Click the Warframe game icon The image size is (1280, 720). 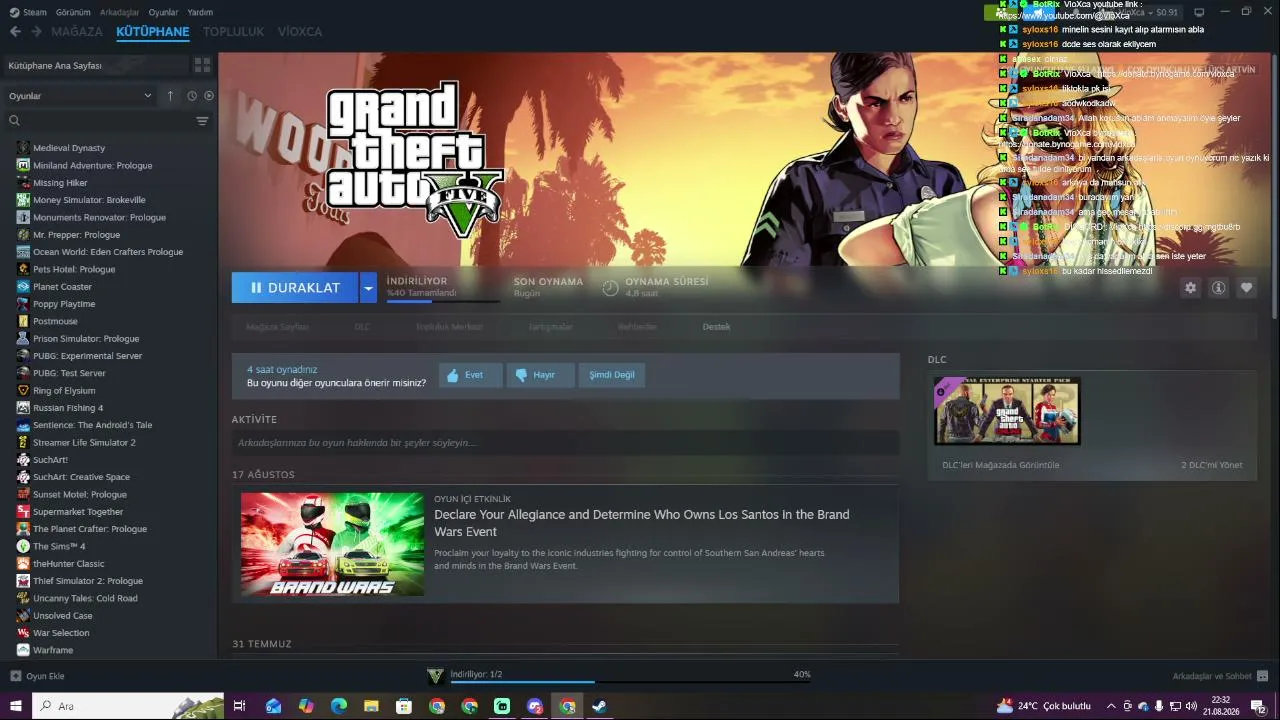(x=23, y=650)
